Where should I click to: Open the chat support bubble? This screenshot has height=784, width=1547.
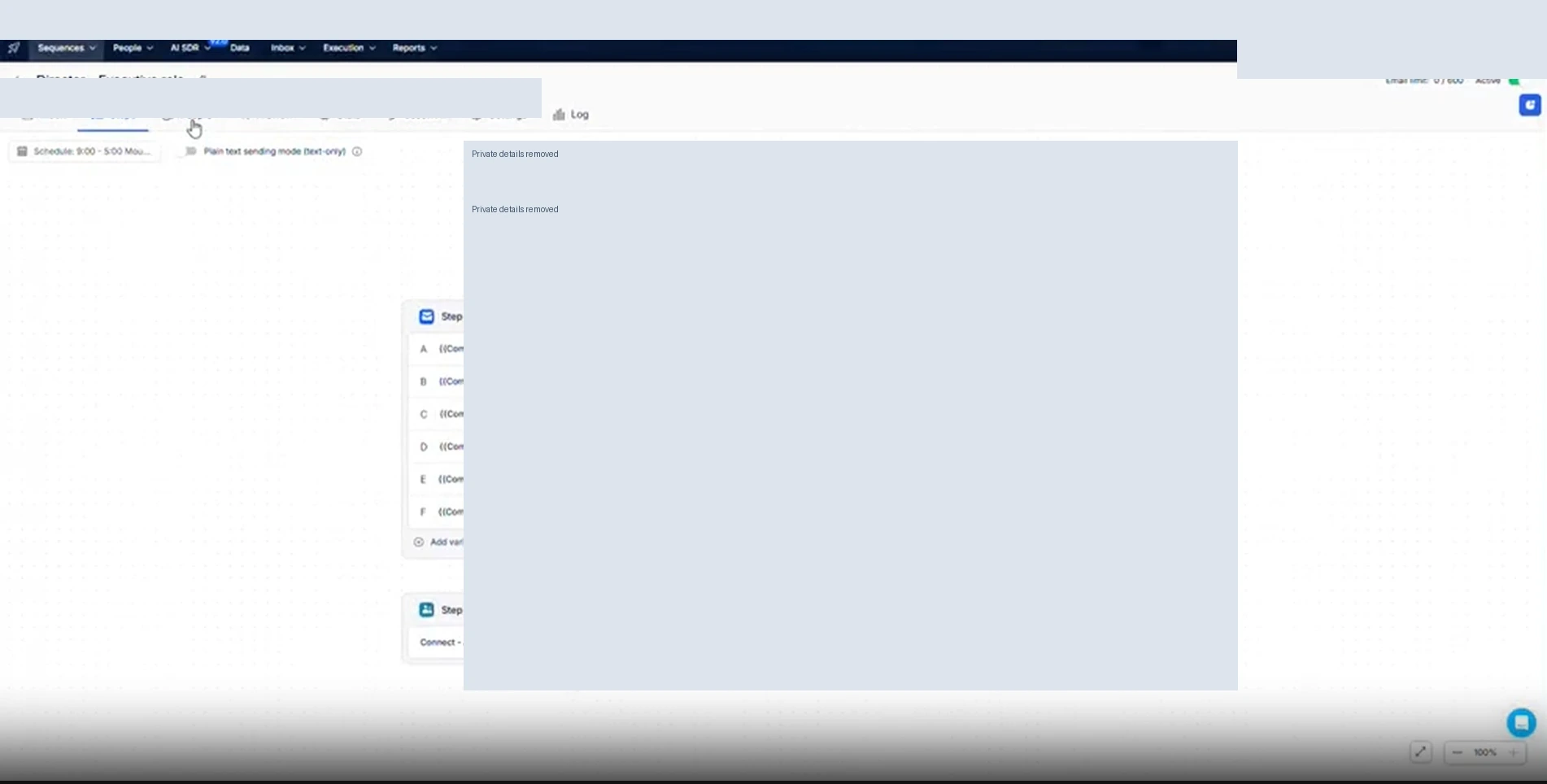pos(1521,722)
